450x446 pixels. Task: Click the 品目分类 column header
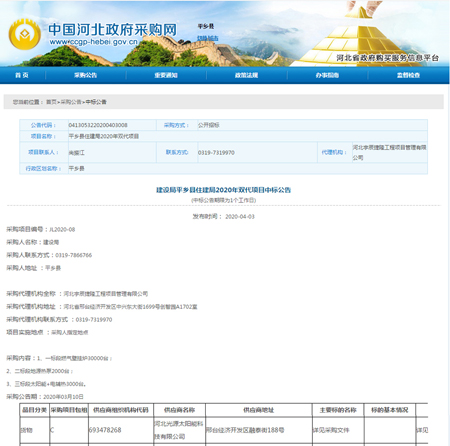[34, 410]
